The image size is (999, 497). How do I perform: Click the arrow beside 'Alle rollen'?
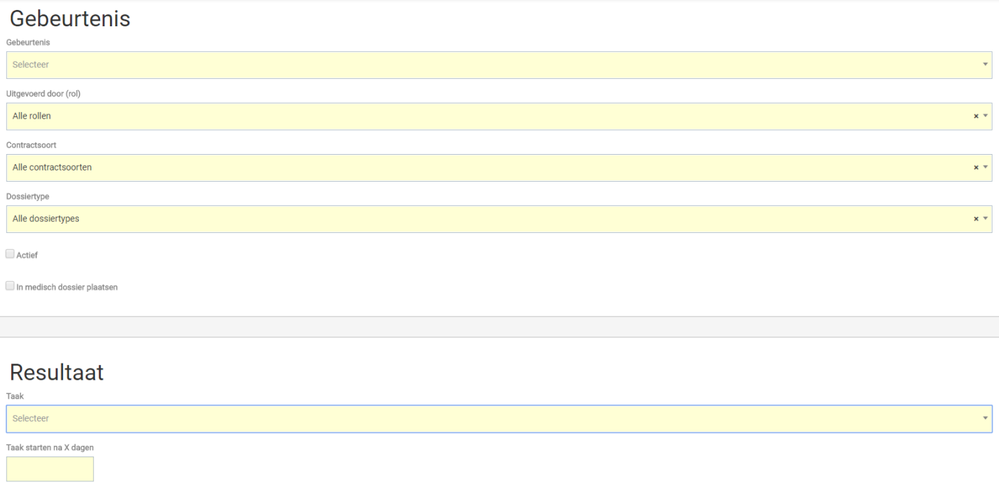(x=986, y=116)
